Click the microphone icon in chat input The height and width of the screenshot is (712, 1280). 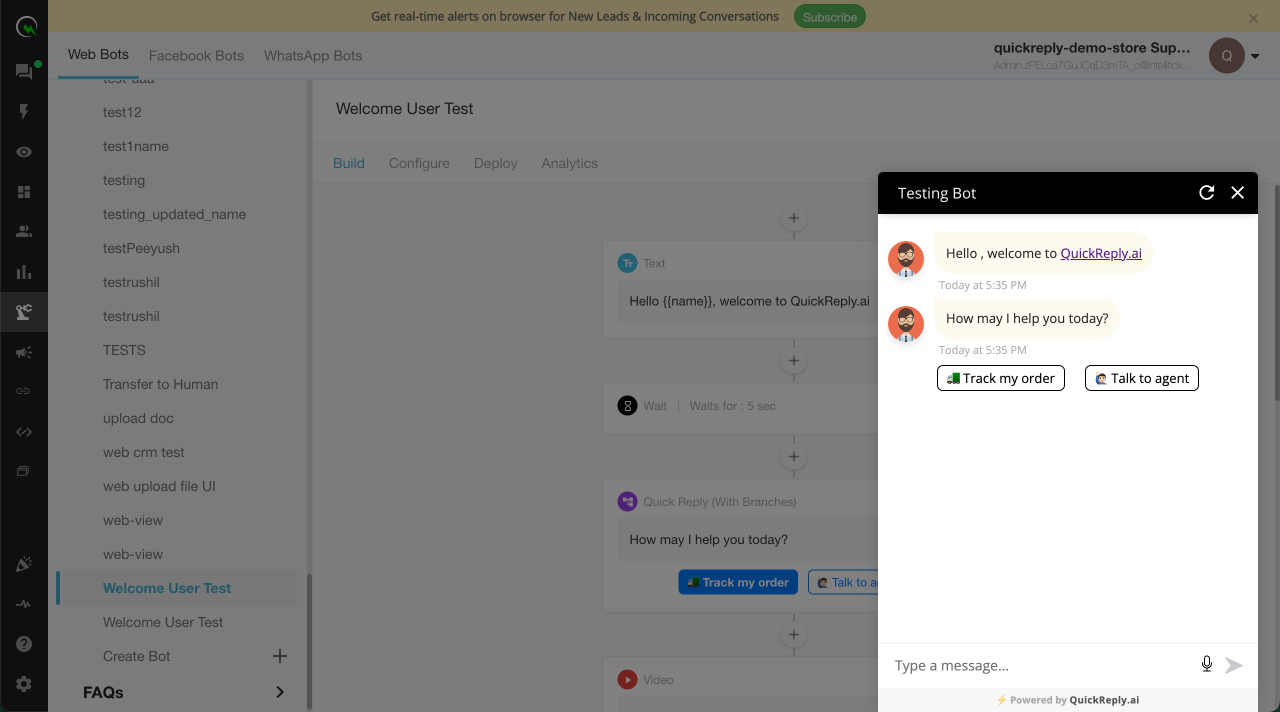[x=1206, y=664]
